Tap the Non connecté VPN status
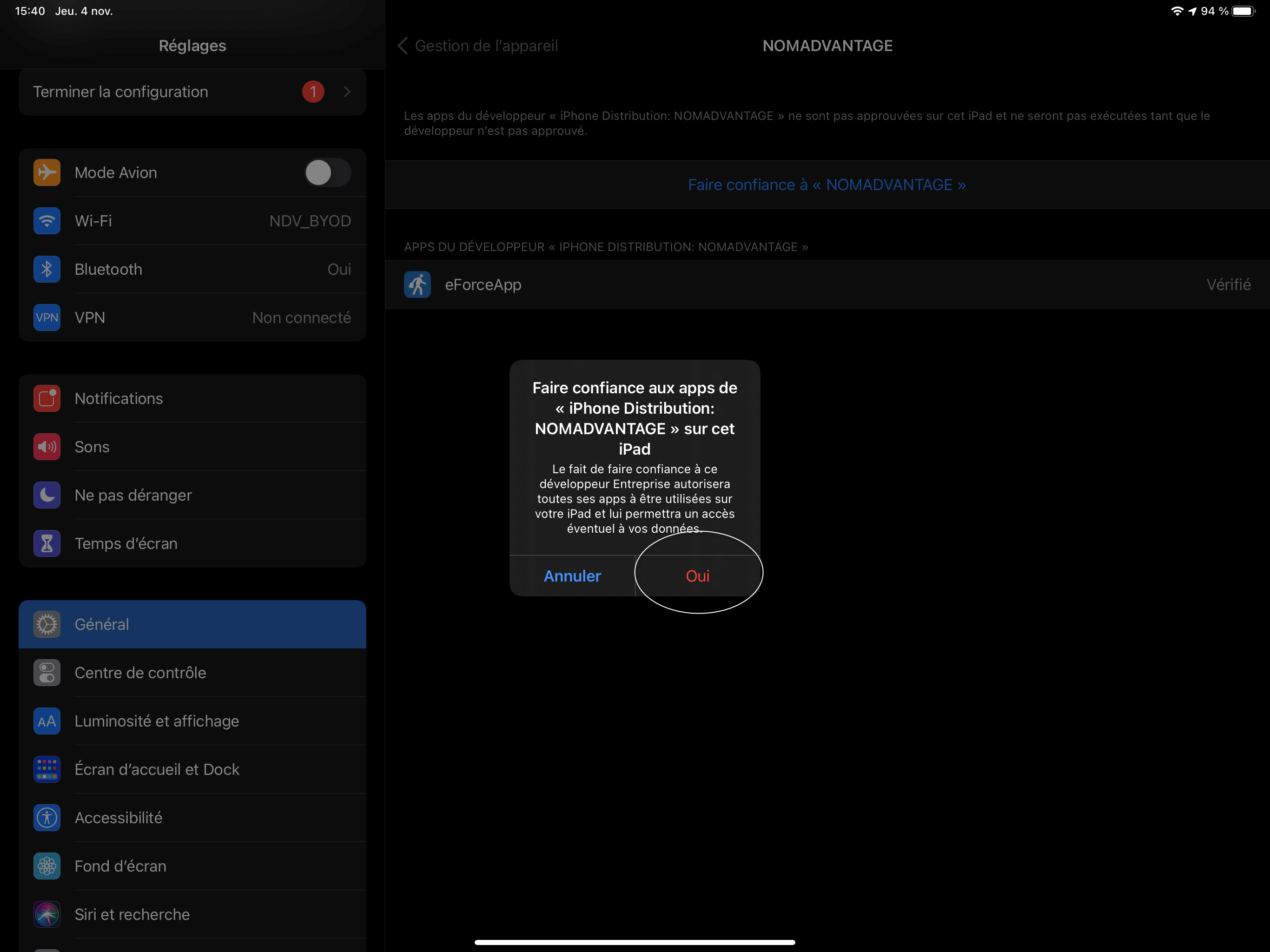This screenshot has height=952, width=1270. (x=301, y=317)
